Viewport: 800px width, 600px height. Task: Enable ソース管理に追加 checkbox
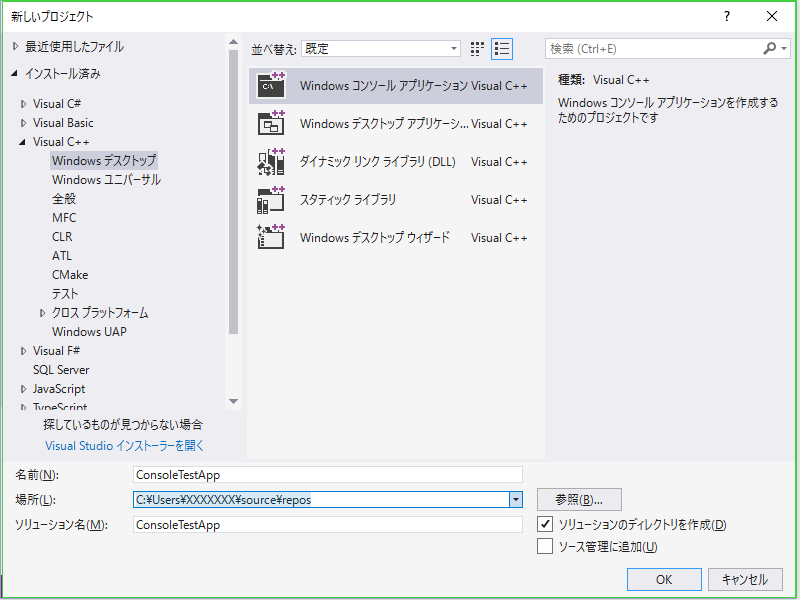545,546
